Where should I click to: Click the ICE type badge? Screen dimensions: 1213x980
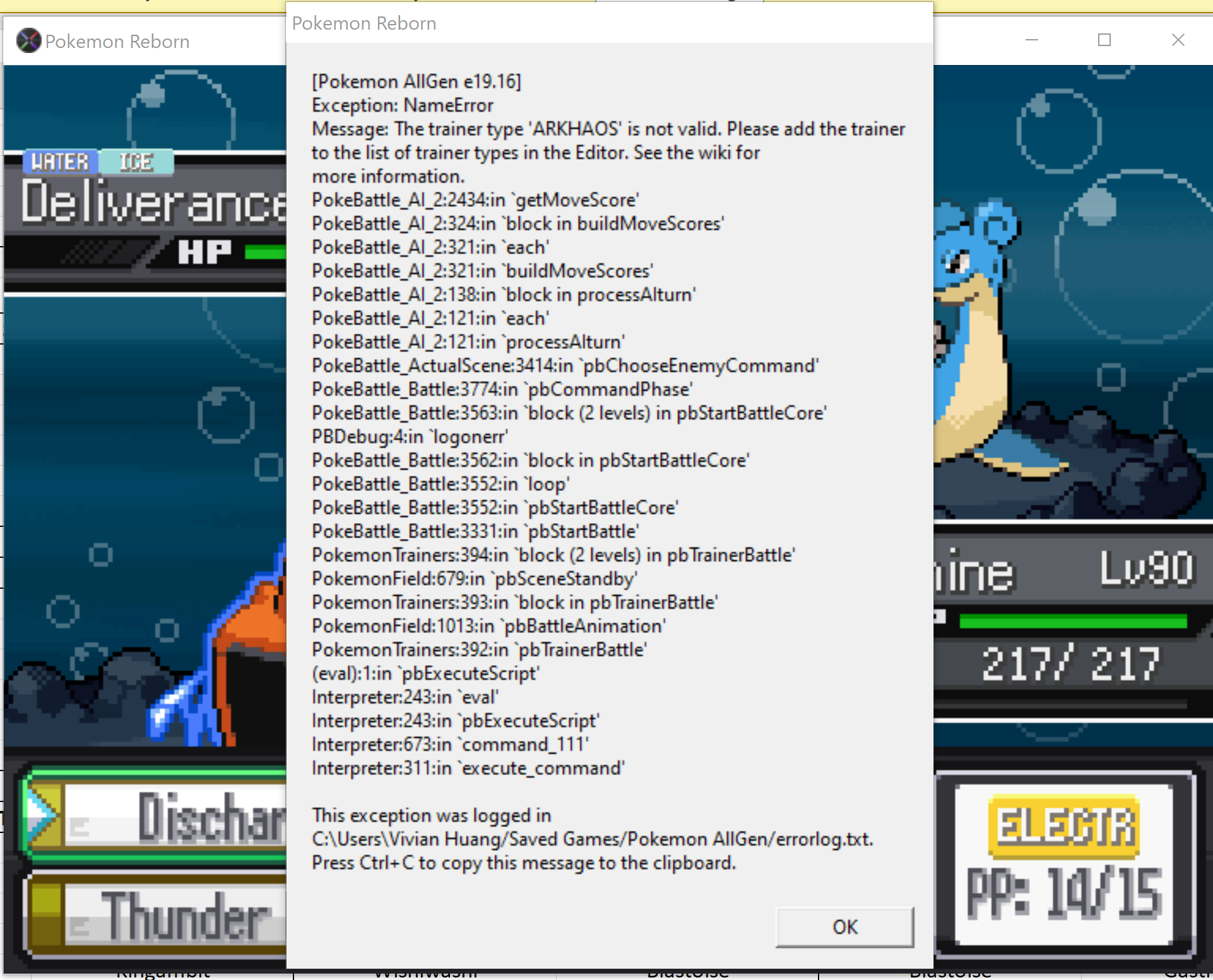(x=136, y=162)
